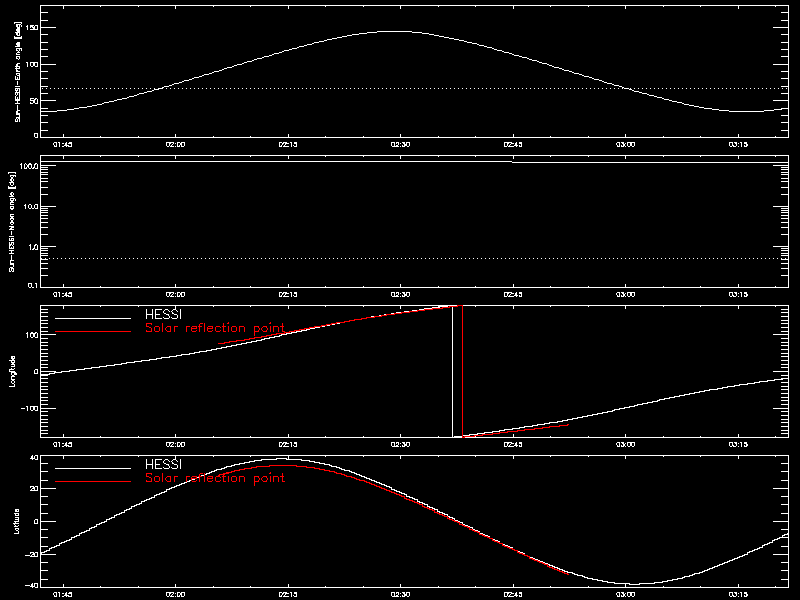This screenshot has height=600, width=800.
Task: Select 'HESSI' legend text in Latitude plot
Action: pyautogui.click(x=163, y=464)
